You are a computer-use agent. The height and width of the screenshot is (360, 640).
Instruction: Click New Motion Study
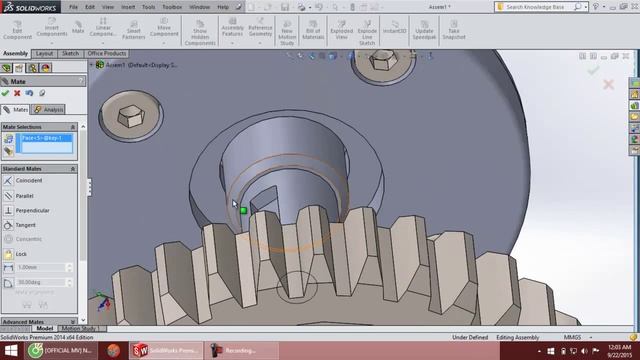(x=287, y=33)
